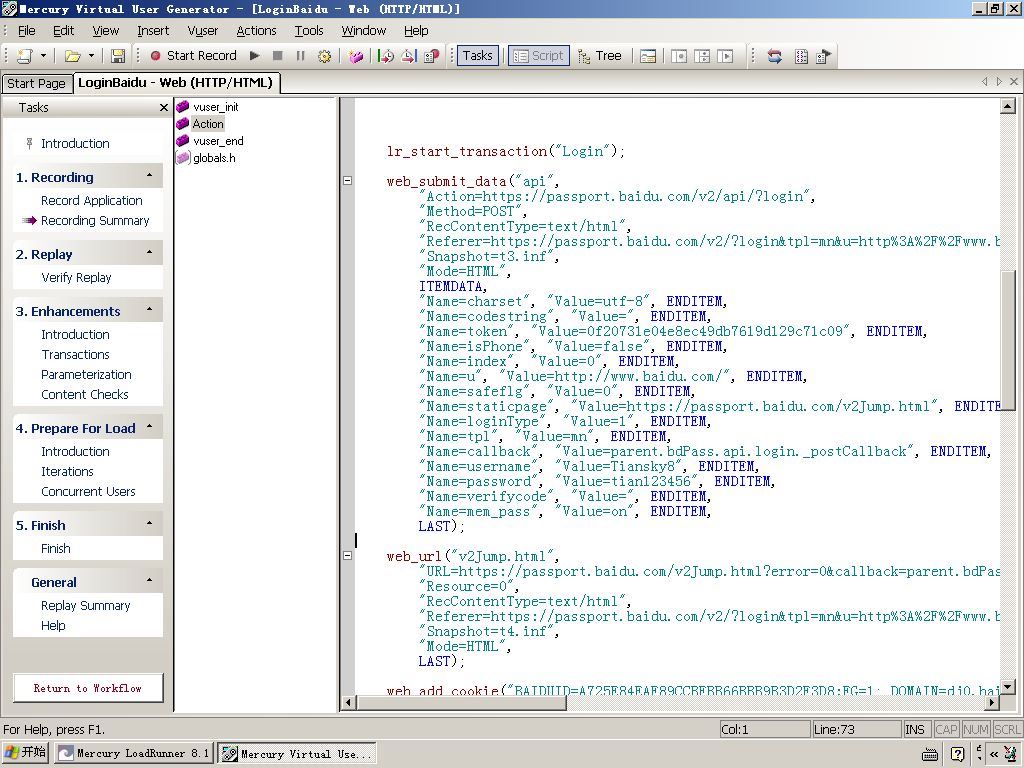Open the Actions menu
Screen dimensions: 1024x768
click(x=257, y=31)
